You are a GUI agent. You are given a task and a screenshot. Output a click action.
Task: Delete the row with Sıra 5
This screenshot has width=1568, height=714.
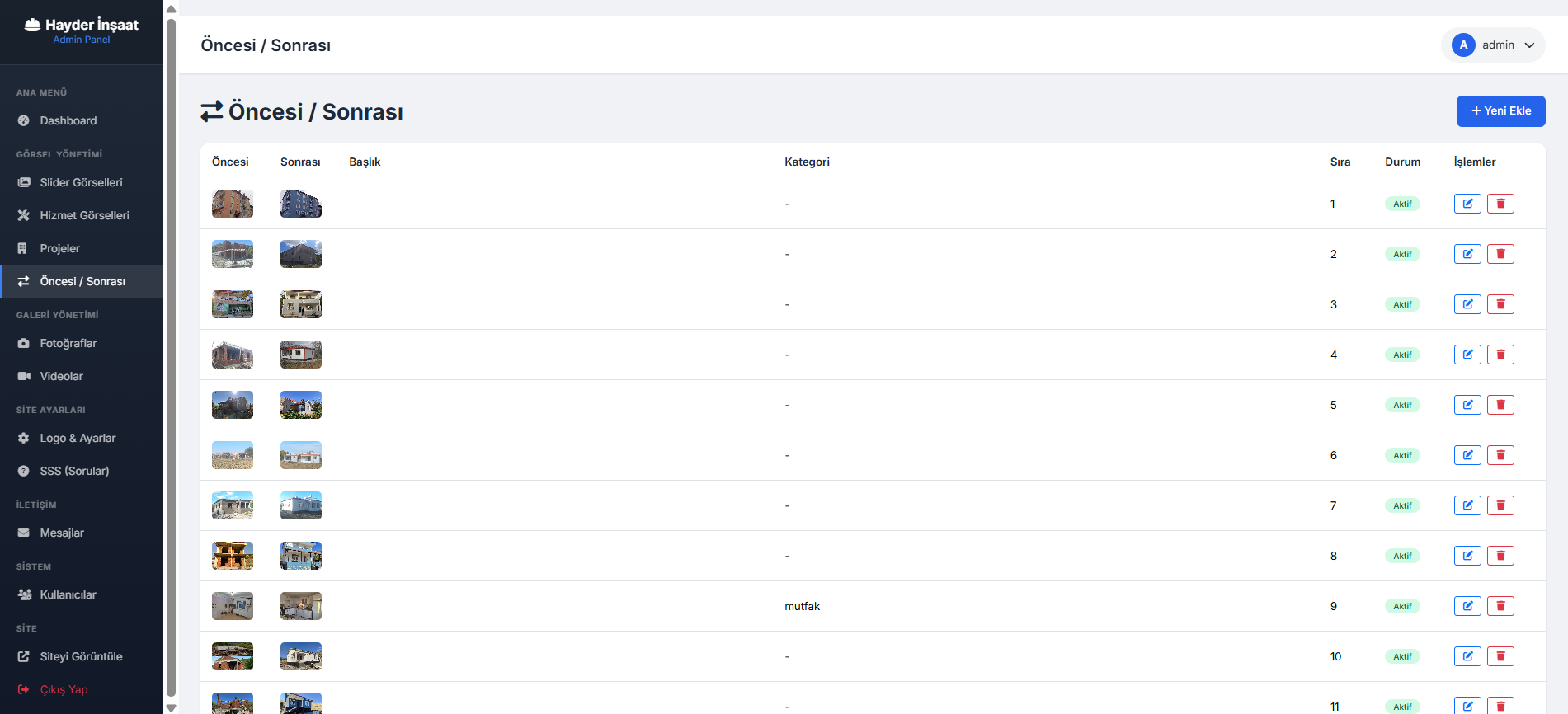pos(1500,405)
